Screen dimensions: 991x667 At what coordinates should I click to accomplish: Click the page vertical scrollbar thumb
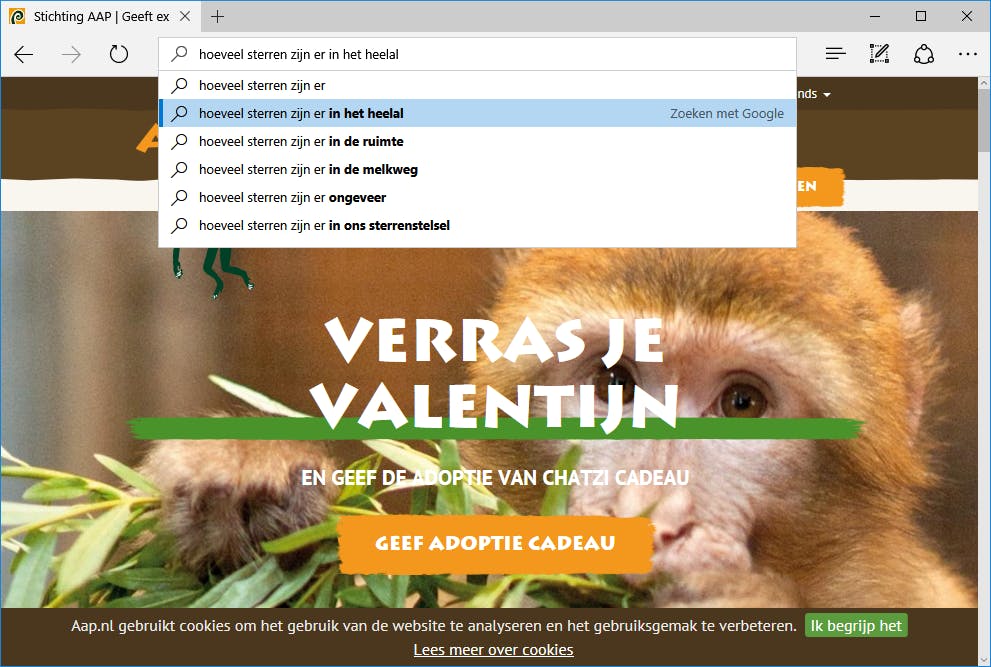[x=984, y=120]
